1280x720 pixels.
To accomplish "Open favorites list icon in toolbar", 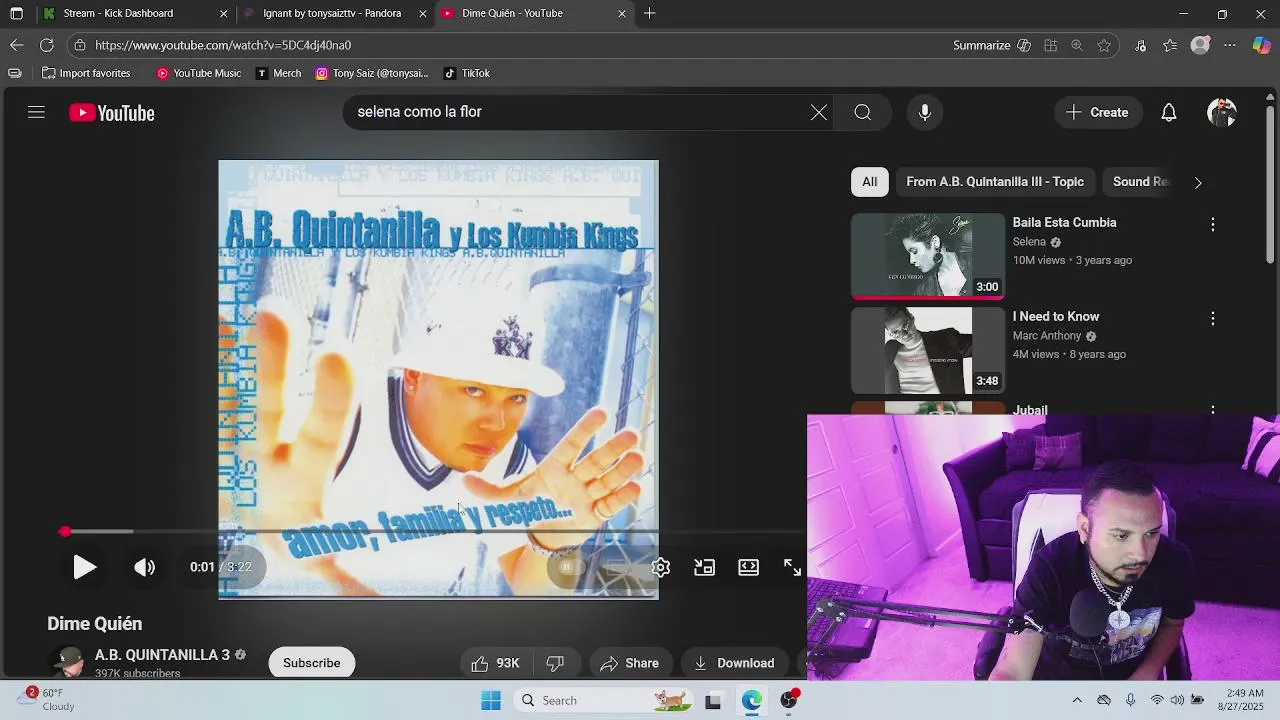I will [1170, 45].
